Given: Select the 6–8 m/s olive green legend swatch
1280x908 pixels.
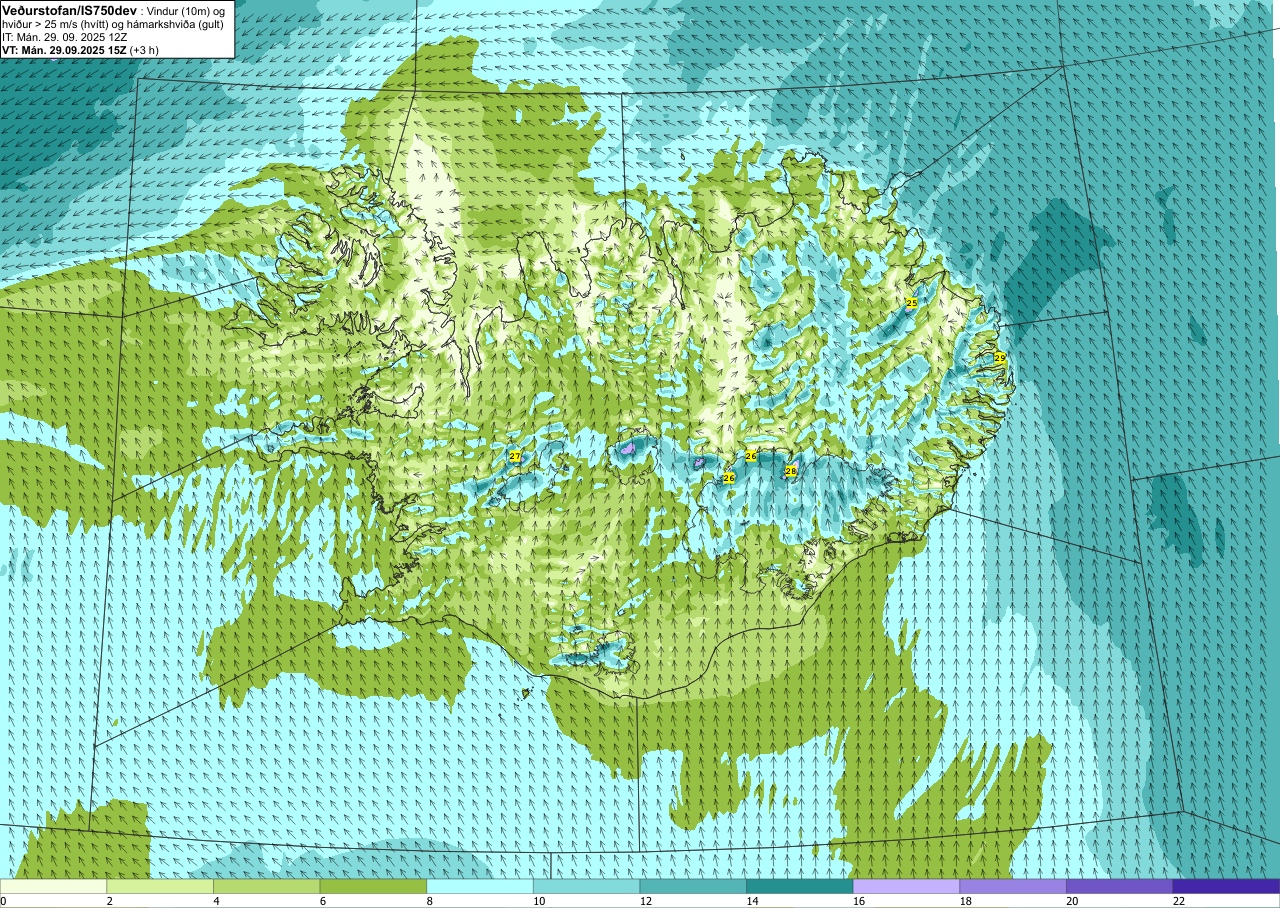Looking at the screenshot, I should [373, 886].
